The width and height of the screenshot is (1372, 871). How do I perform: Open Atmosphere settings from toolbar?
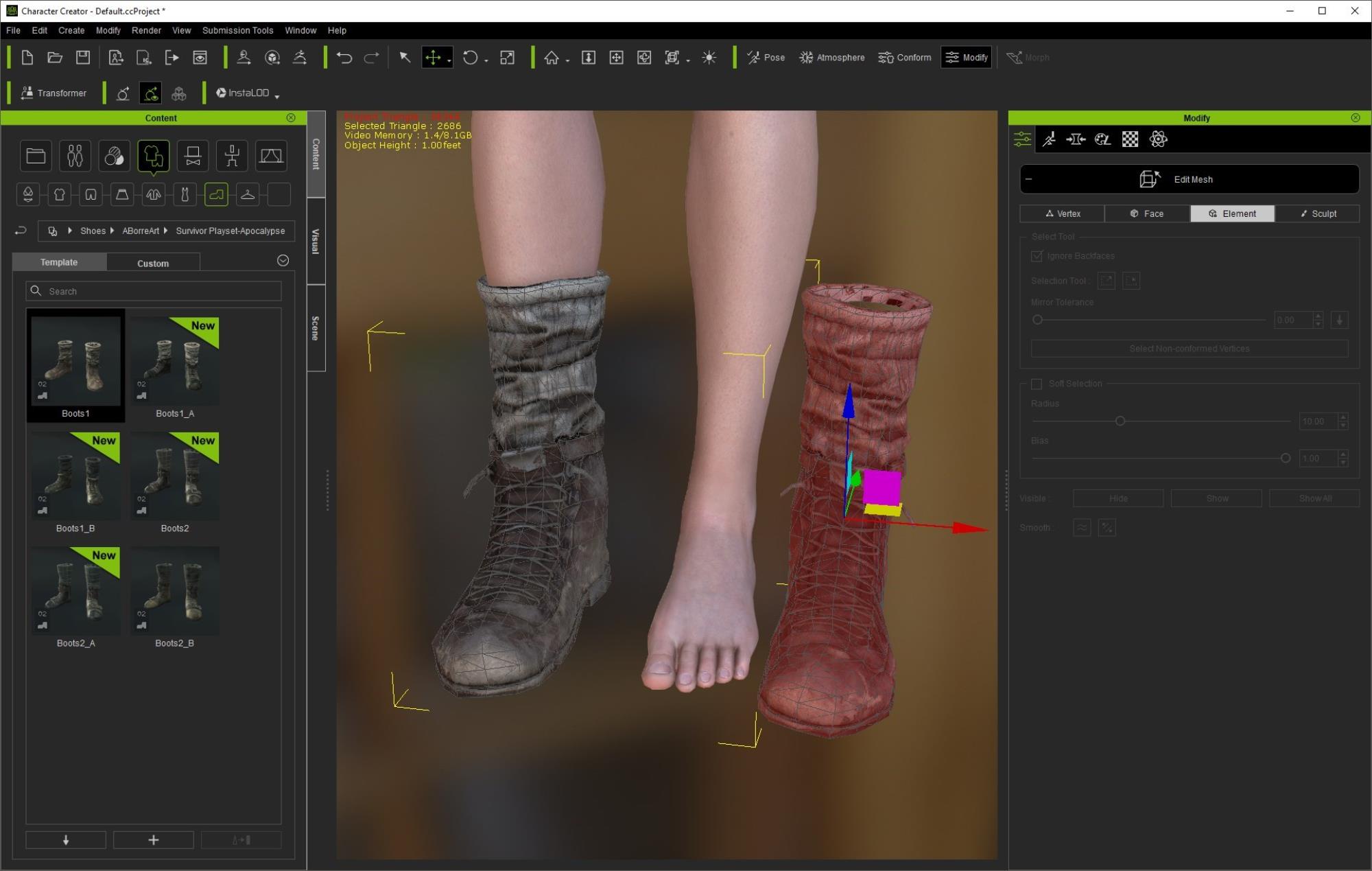831,58
